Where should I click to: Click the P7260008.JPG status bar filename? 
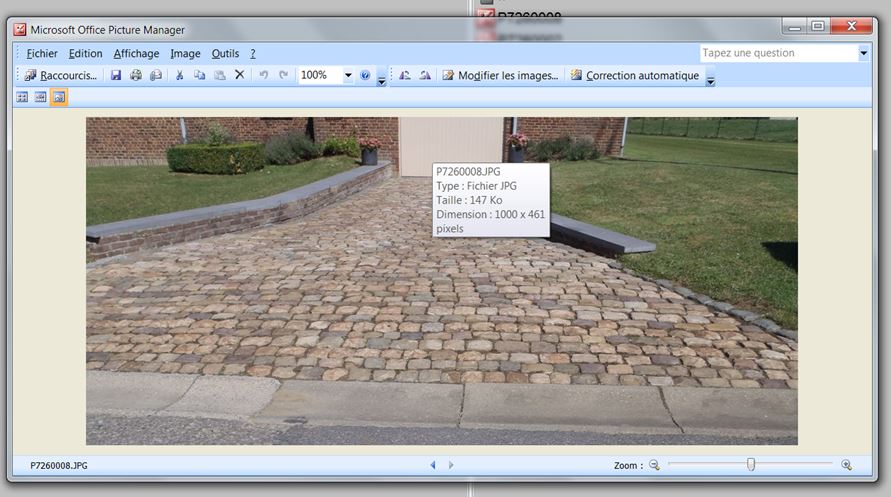(59, 465)
